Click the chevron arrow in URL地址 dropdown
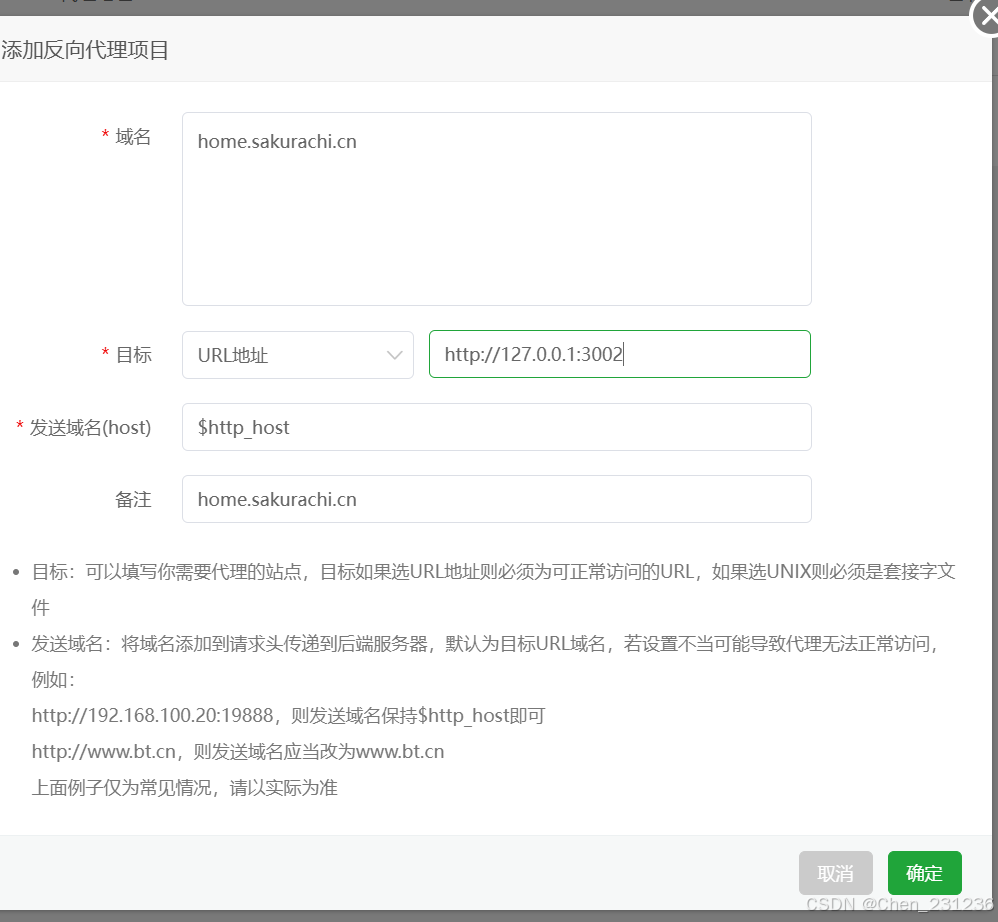This screenshot has height=922, width=998. [395, 355]
